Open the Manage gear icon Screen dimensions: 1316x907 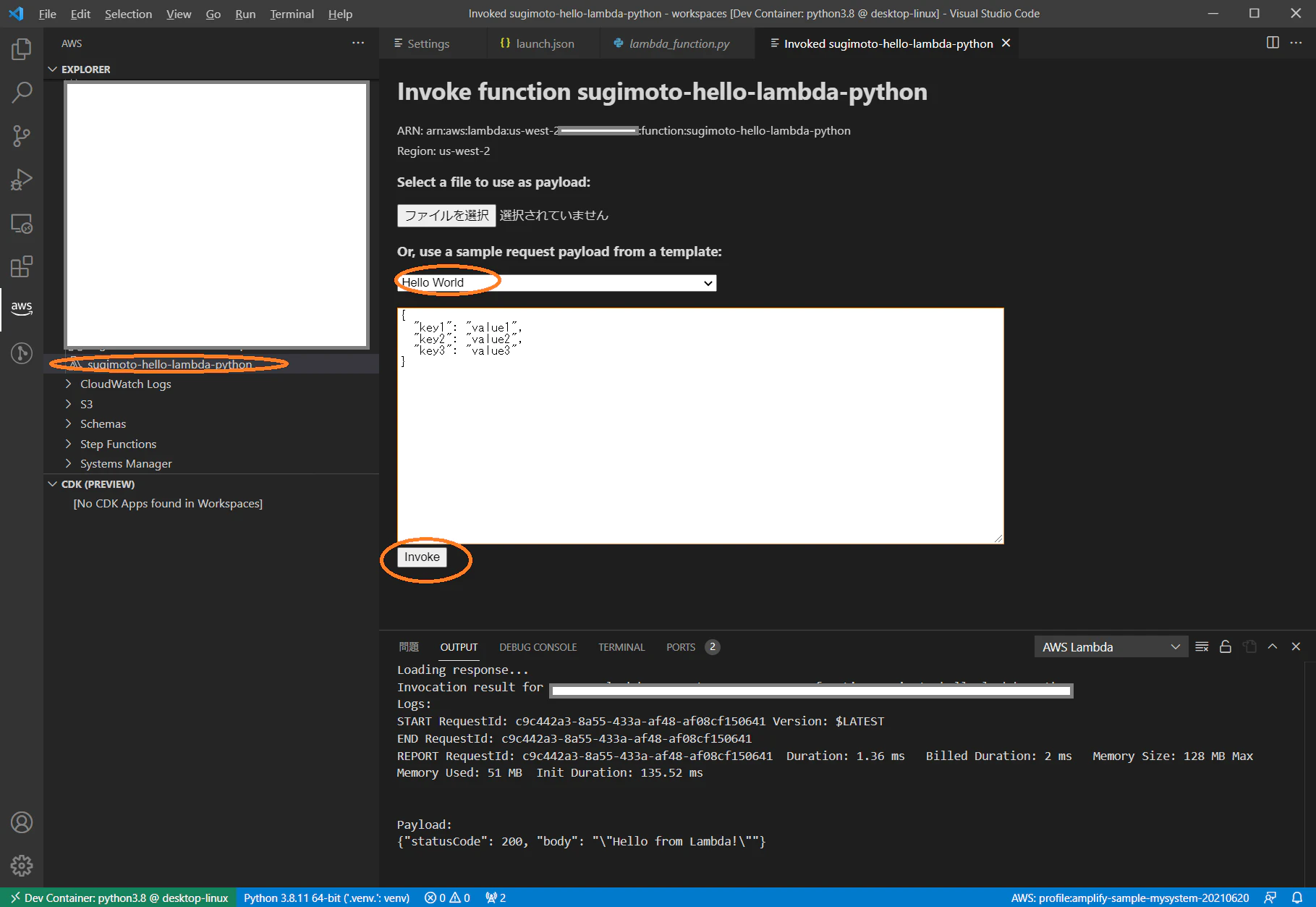[22, 866]
